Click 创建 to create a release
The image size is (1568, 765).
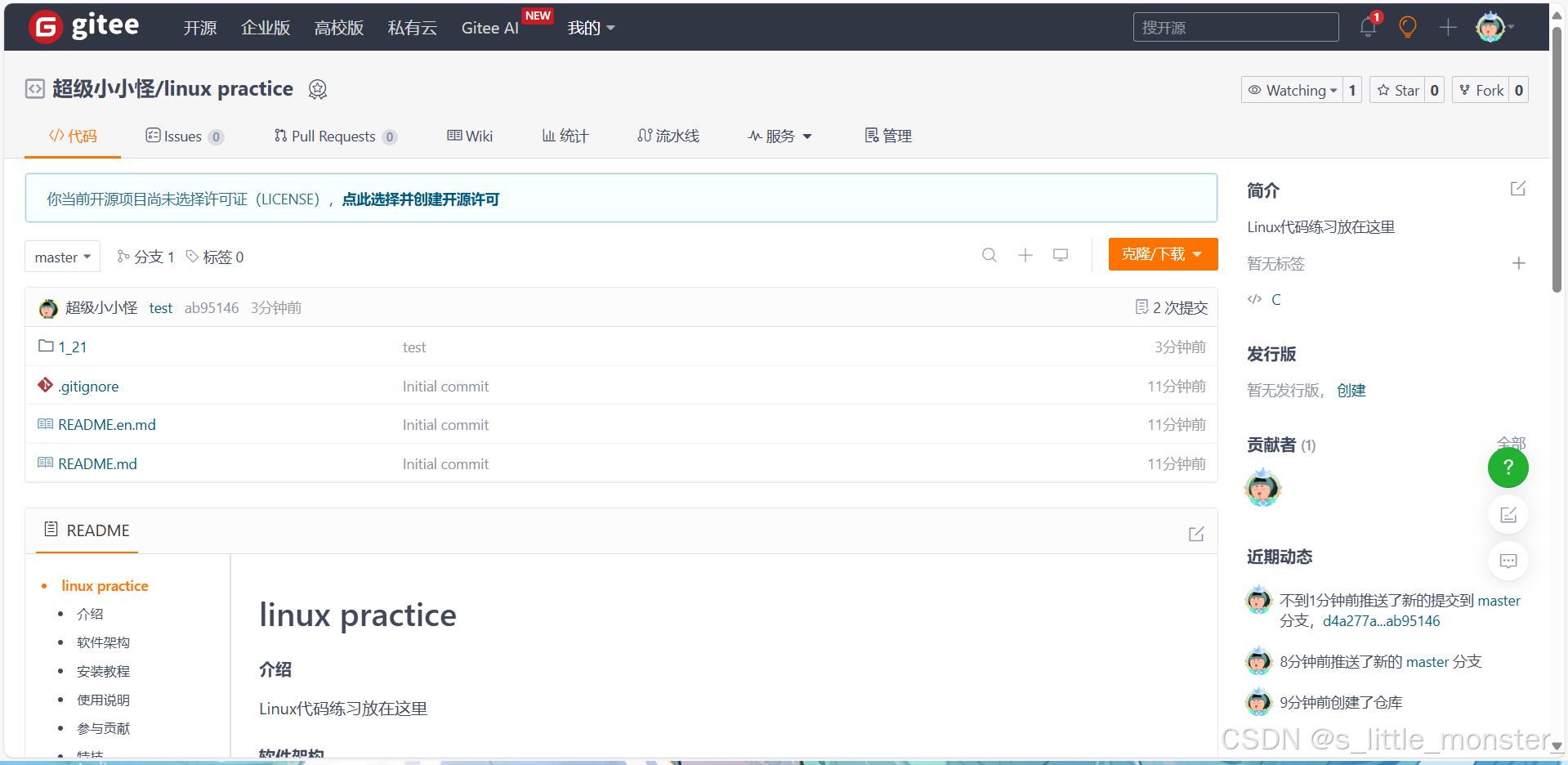tap(1351, 390)
